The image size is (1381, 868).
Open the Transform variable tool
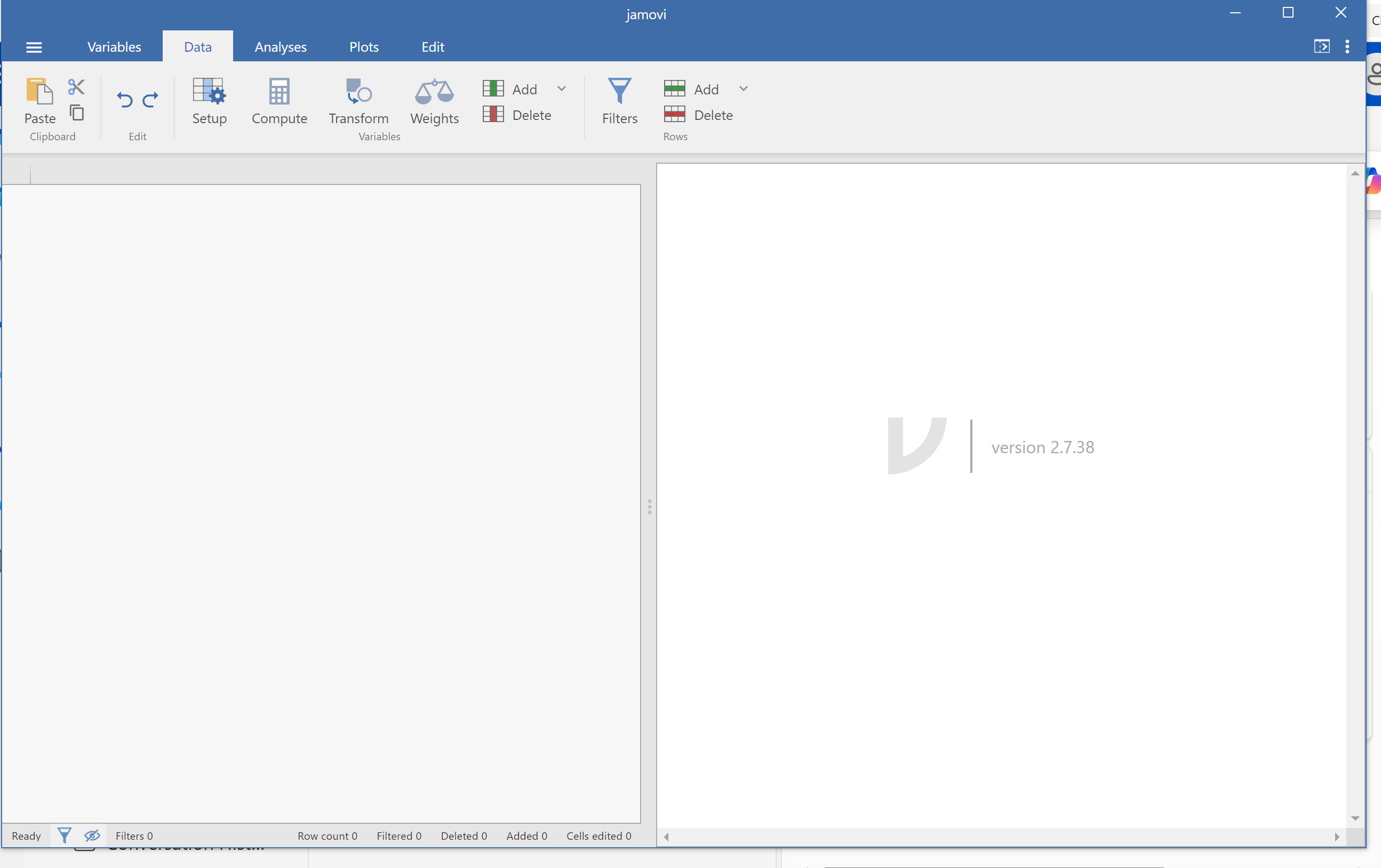[358, 101]
